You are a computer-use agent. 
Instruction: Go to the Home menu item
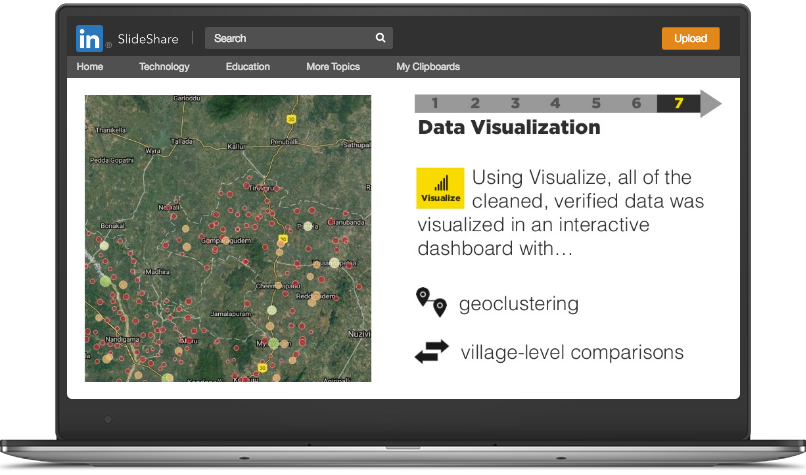[x=90, y=67]
